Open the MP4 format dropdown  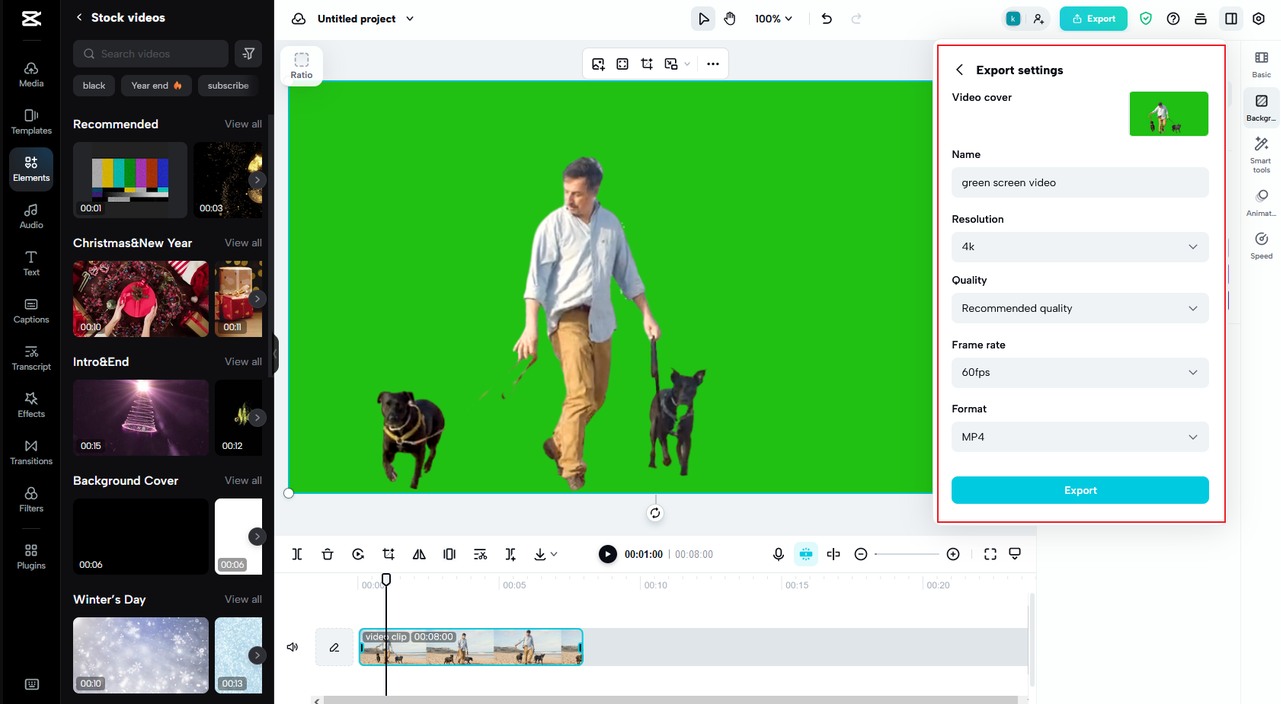coord(1080,437)
